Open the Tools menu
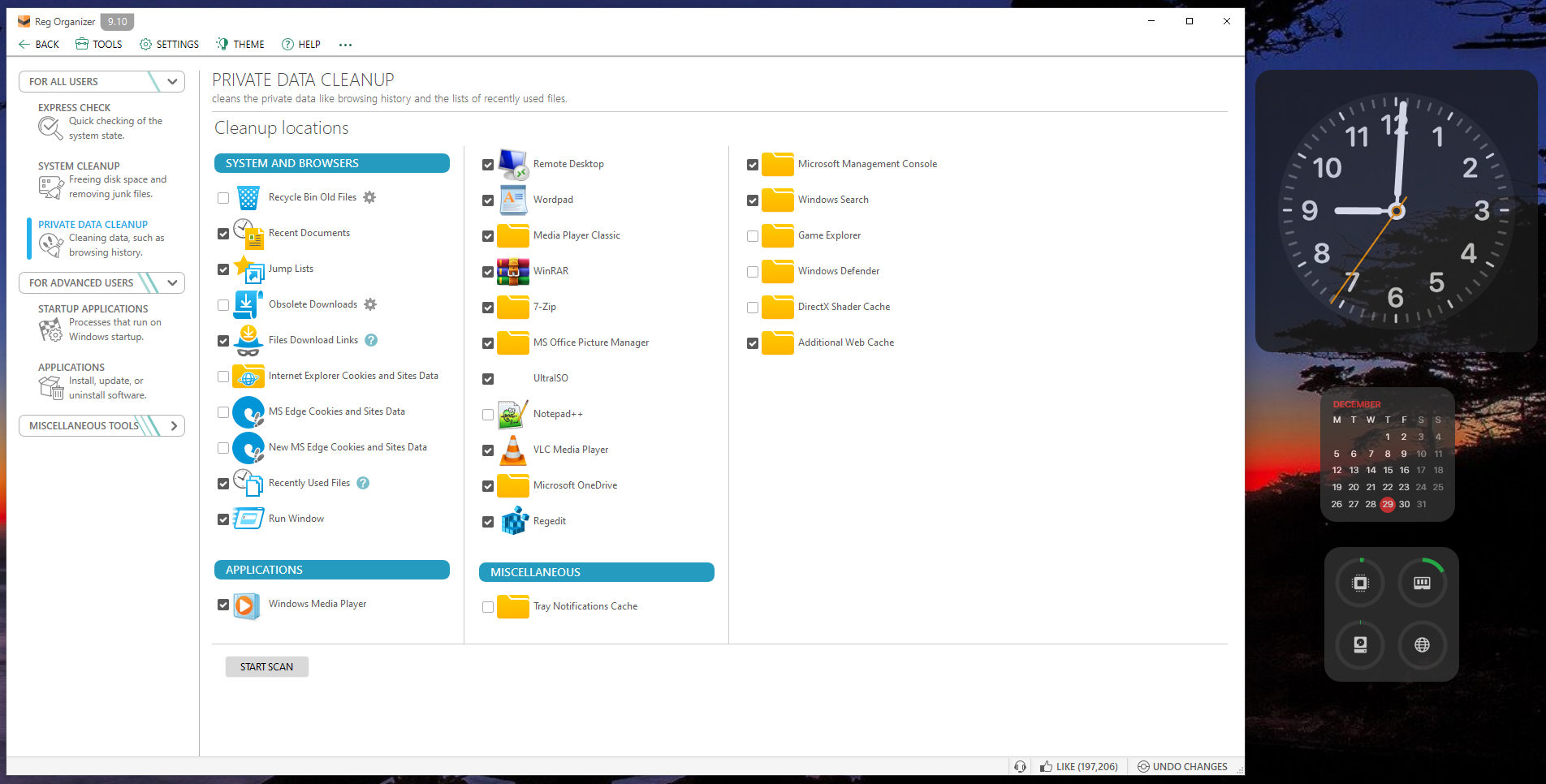Viewport: 1546px width, 784px height. pyautogui.click(x=98, y=45)
